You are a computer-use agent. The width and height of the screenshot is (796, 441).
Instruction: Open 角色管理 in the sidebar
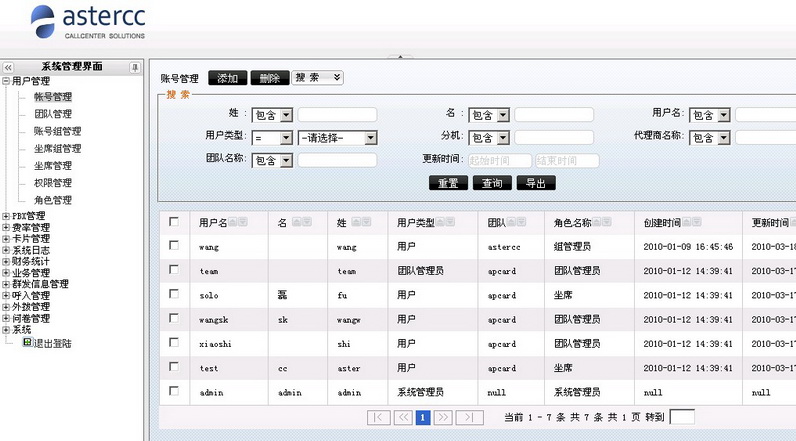point(53,200)
